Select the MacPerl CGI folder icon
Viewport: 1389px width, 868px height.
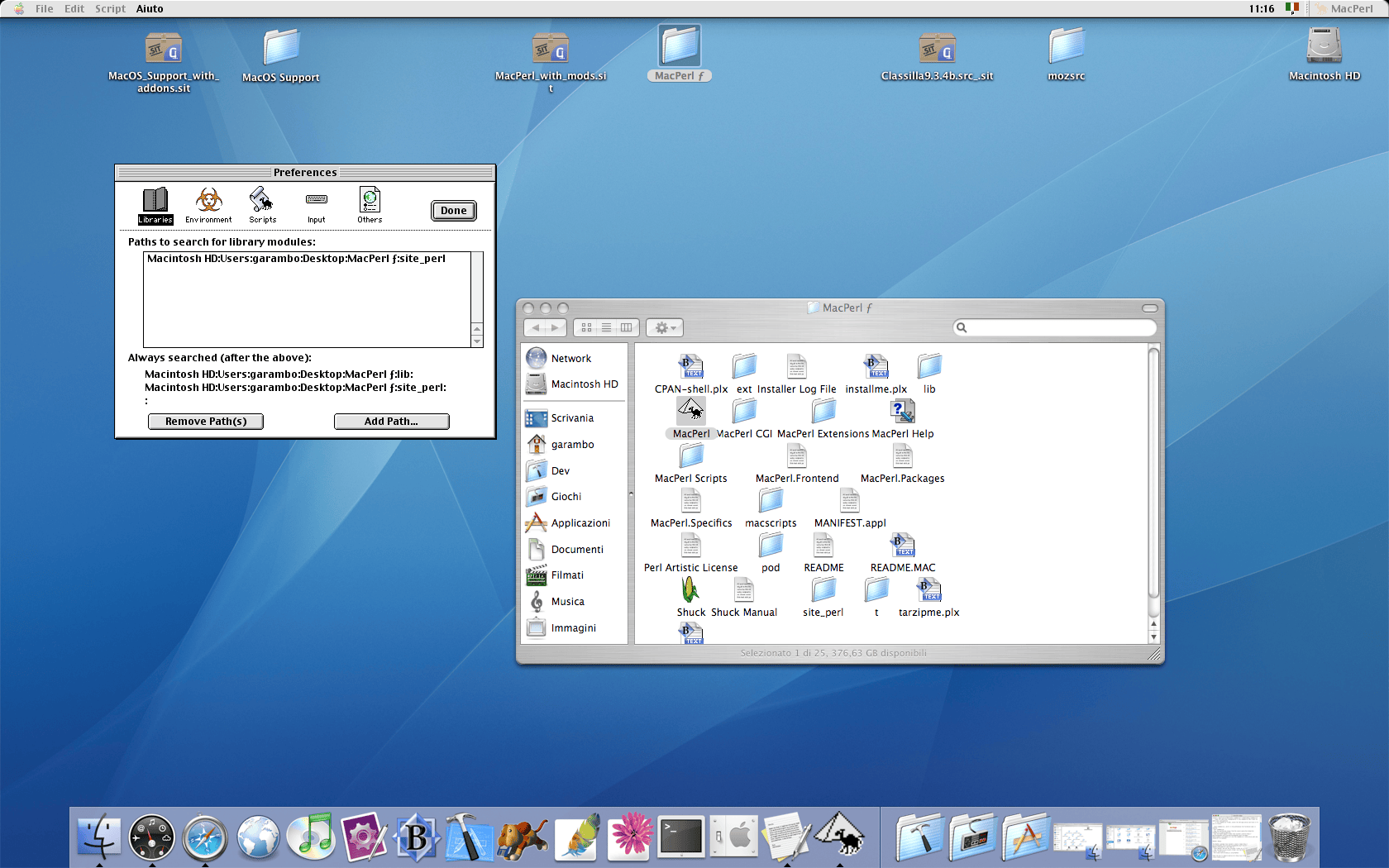744,411
